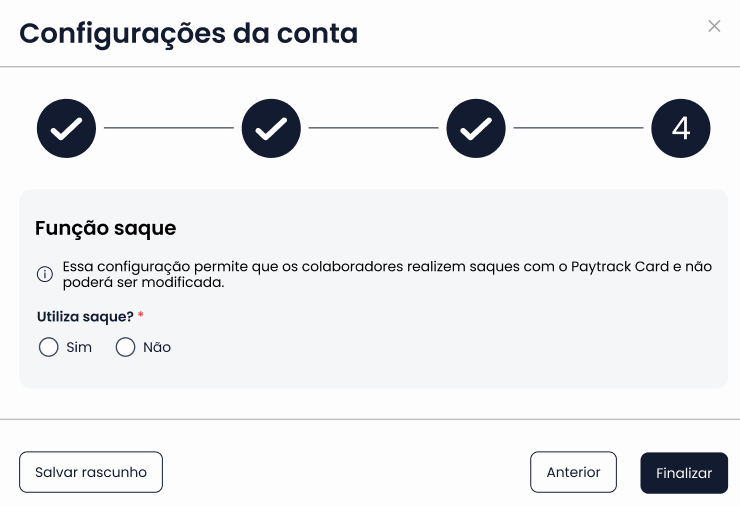Go back using the Anterior button

573,472
